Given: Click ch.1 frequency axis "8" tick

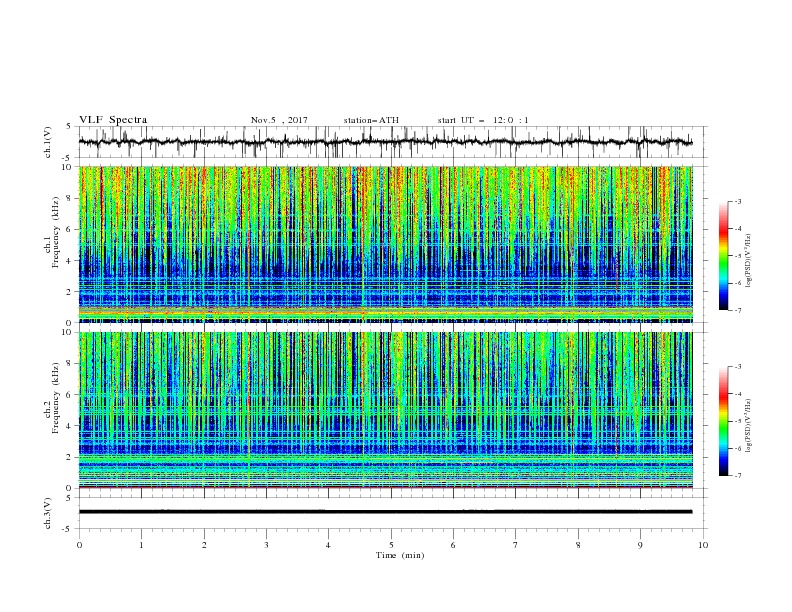Looking at the screenshot, I should click(70, 198).
